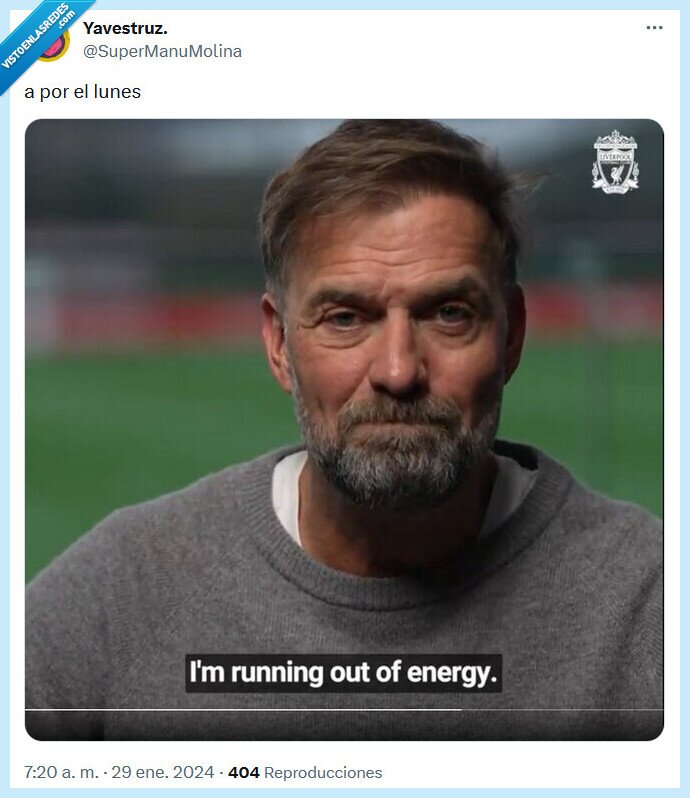Click the progress bar's current playhead point

[462, 709]
